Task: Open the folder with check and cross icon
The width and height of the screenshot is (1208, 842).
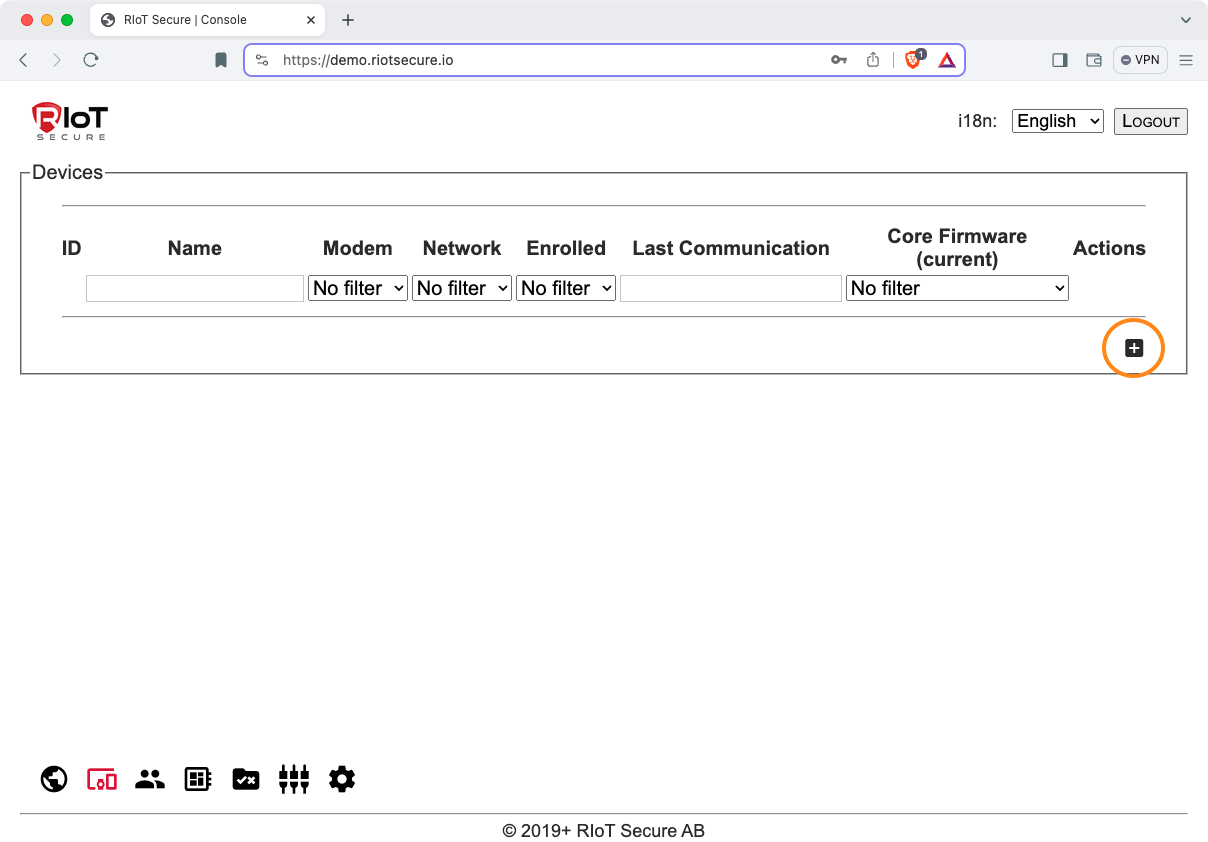Action: pyautogui.click(x=246, y=779)
